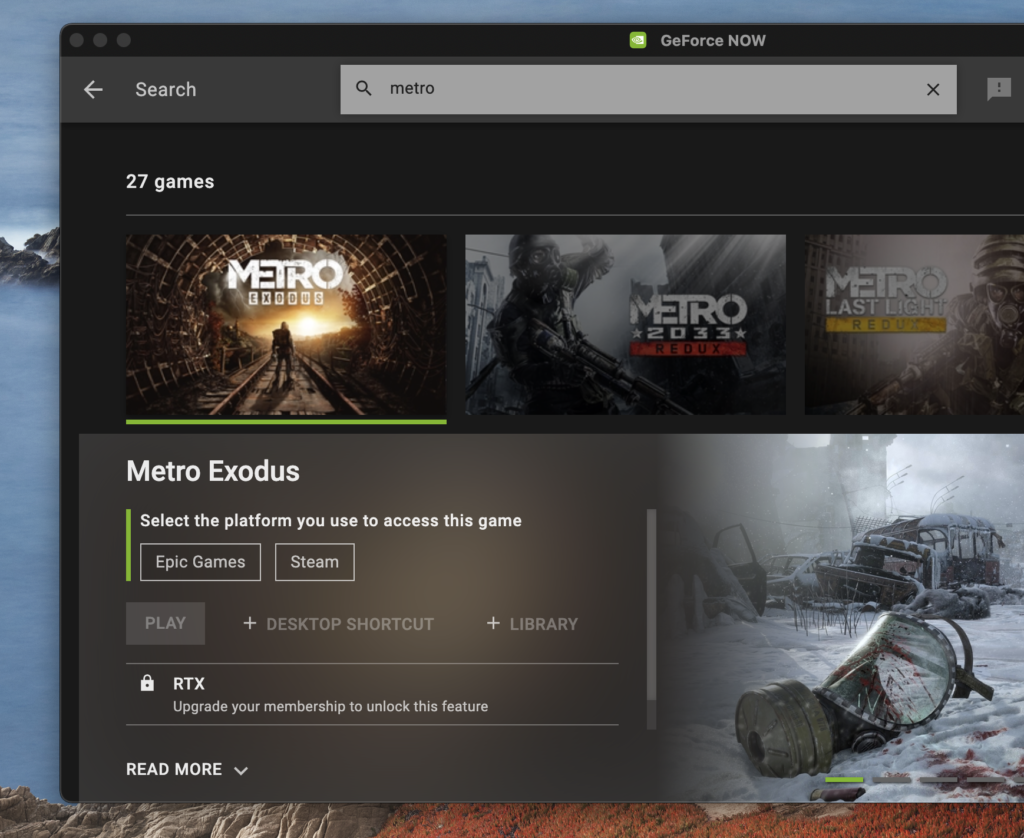This screenshot has width=1024, height=838.
Task: Click the window close traffic light
Action: coord(76,40)
